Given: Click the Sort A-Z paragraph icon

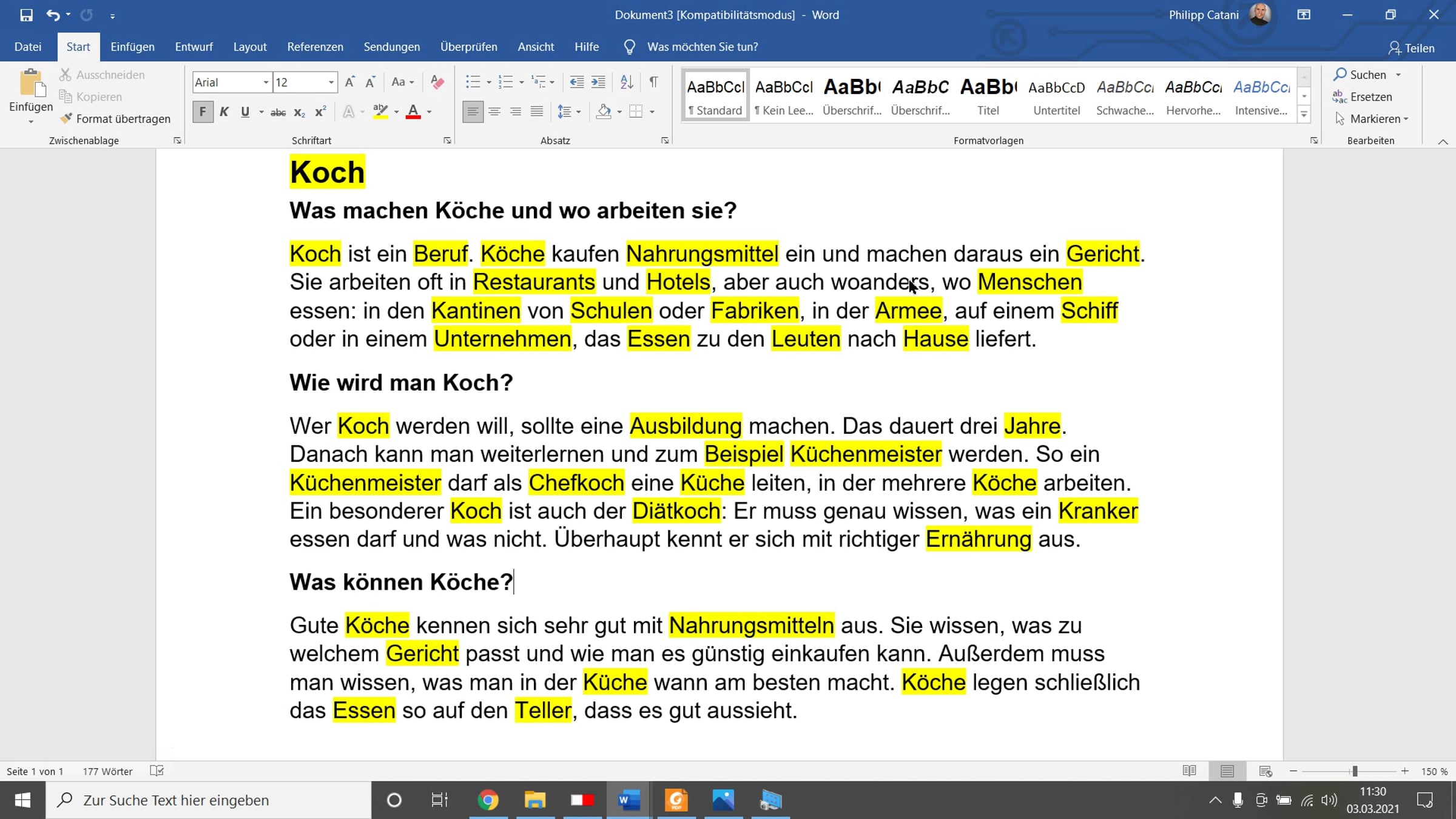Looking at the screenshot, I should (627, 82).
